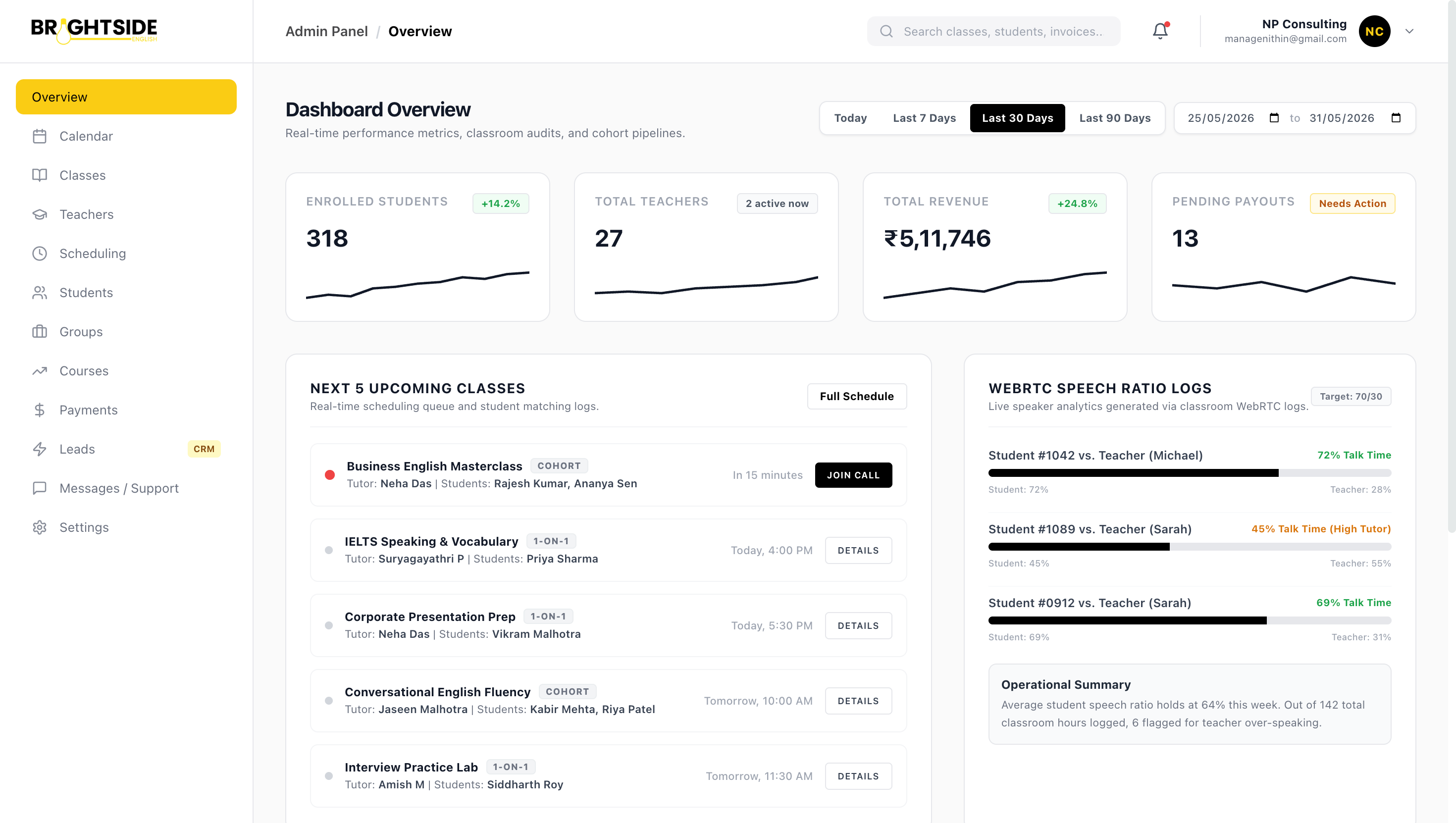Click the end date field 31/05/2026
The image size is (1456, 823).
(x=1354, y=117)
